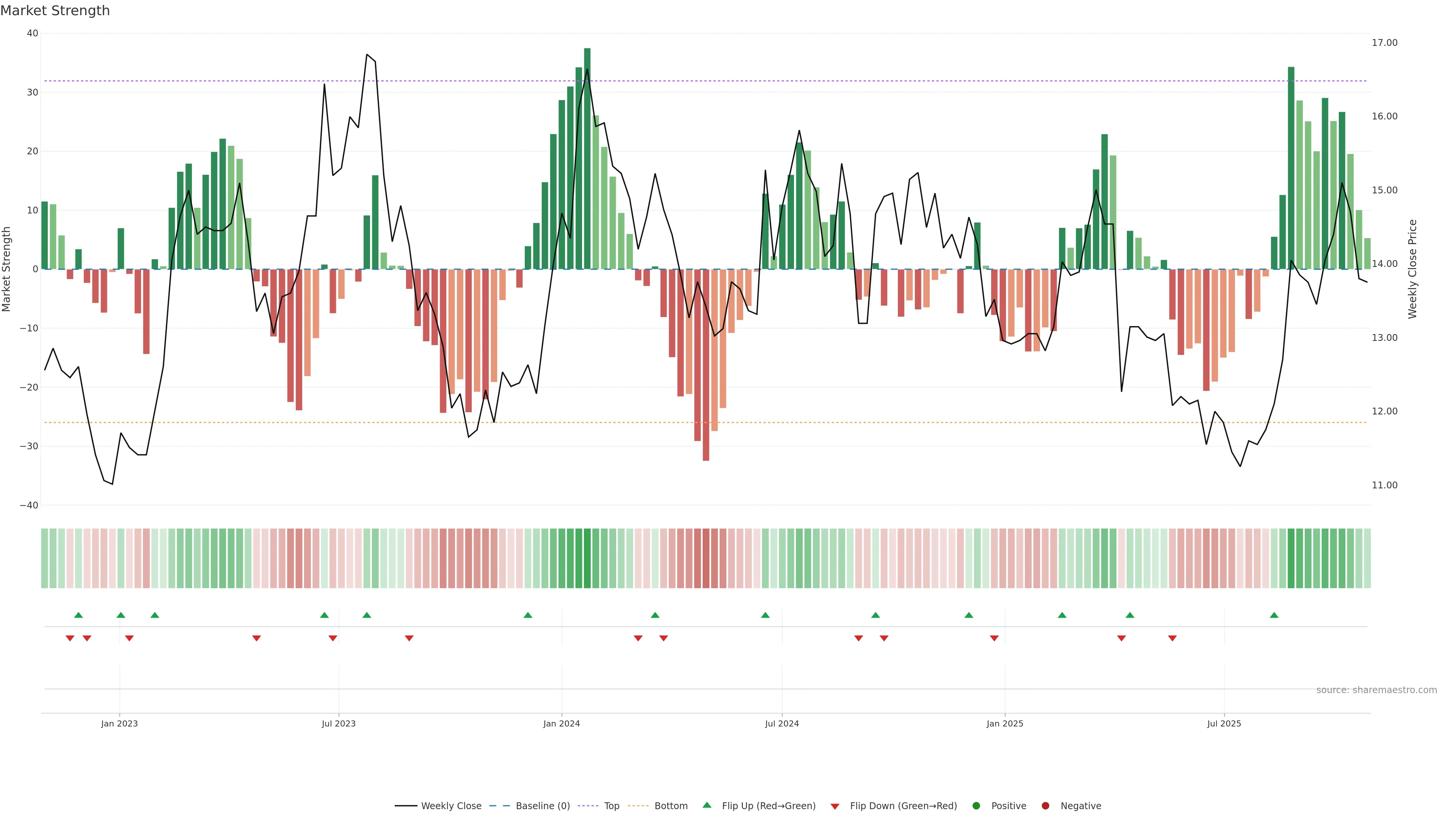
Task: Click the Negative red circle legend icon
Action: click(1045, 806)
